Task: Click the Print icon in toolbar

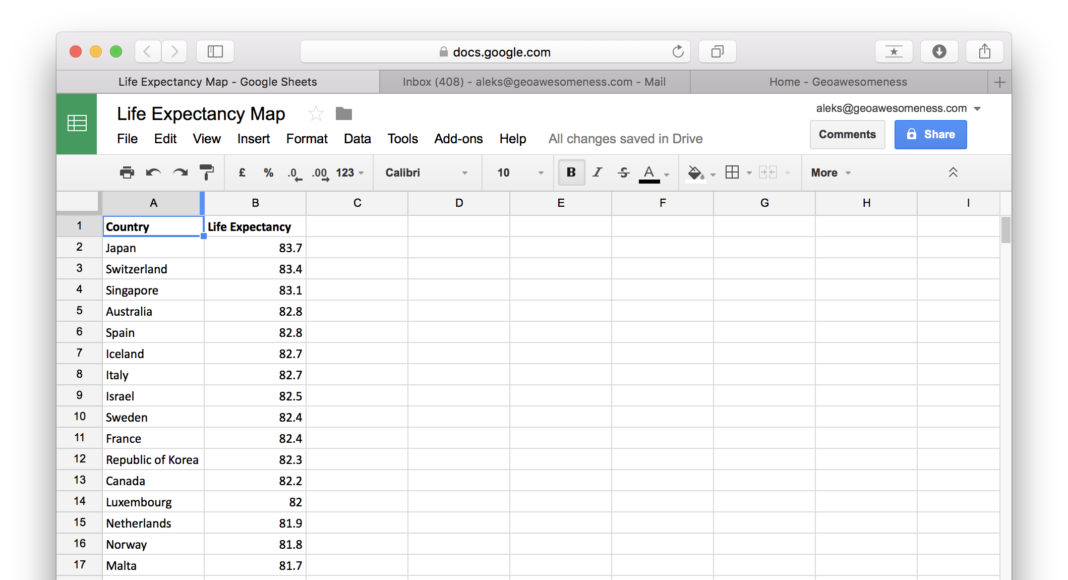Action: [x=127, y=173]
